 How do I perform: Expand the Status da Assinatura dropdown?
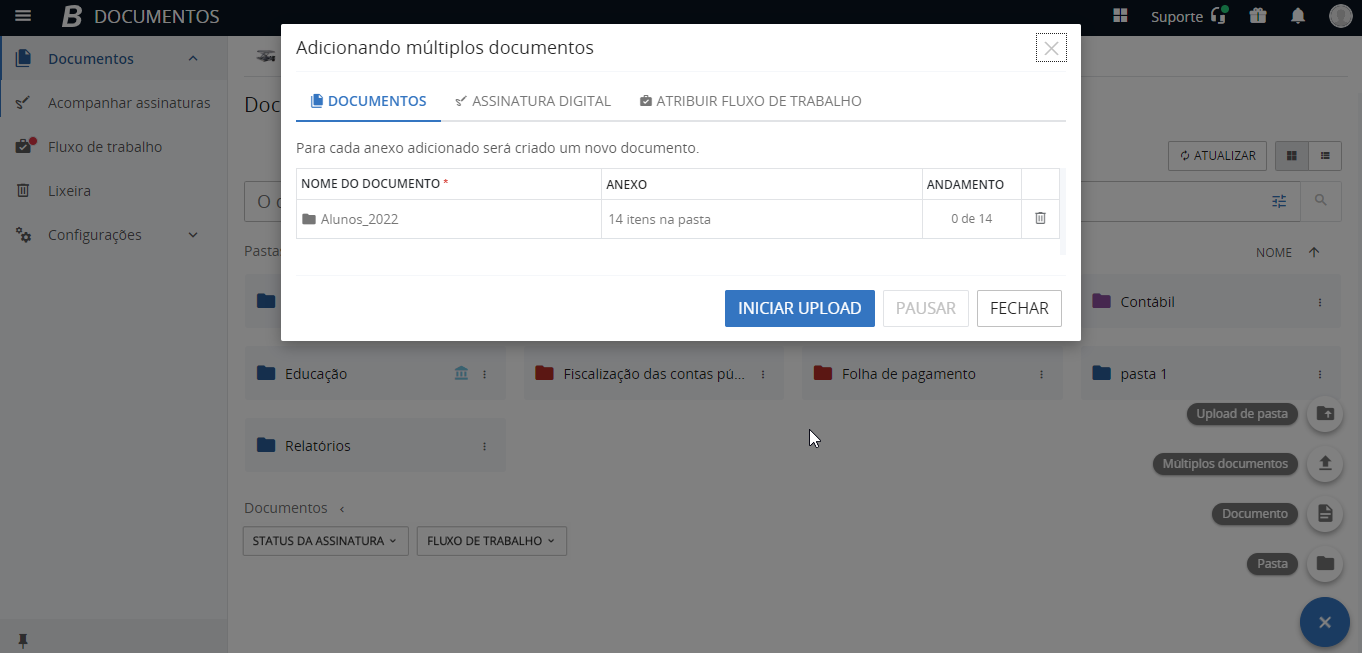coord(325,541)
